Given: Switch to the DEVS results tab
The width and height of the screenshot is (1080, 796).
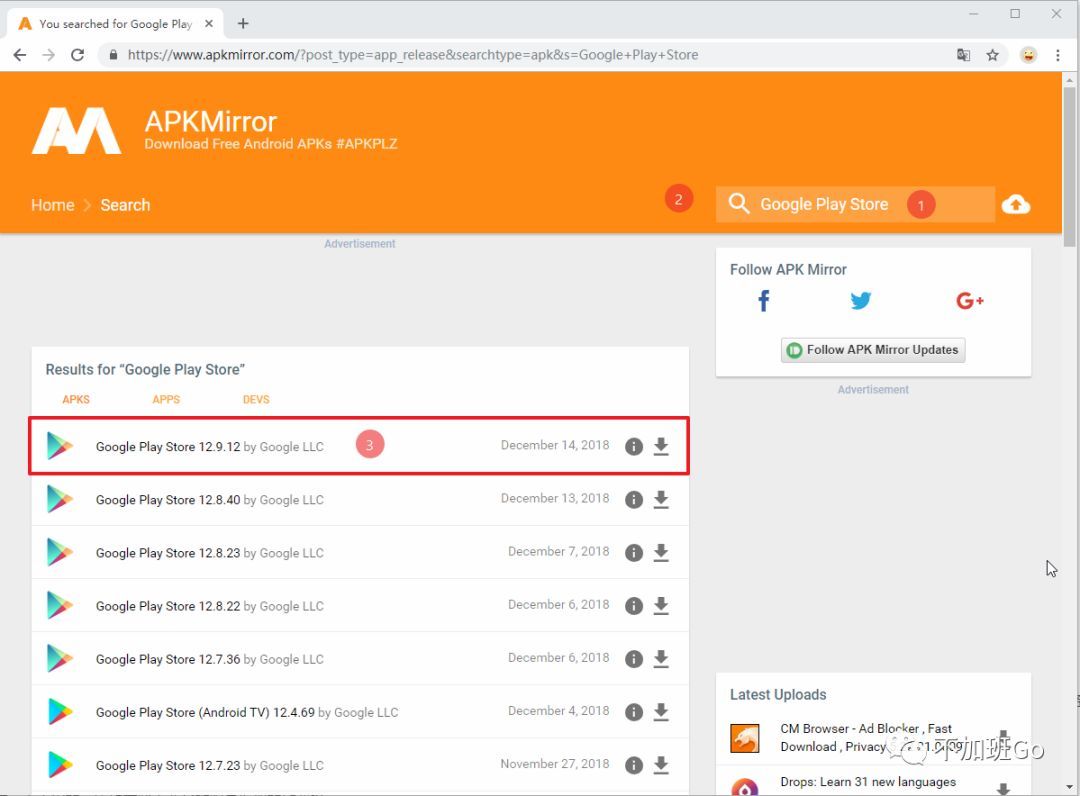Looking at the screenshot, I should click(x=256, y=399).
